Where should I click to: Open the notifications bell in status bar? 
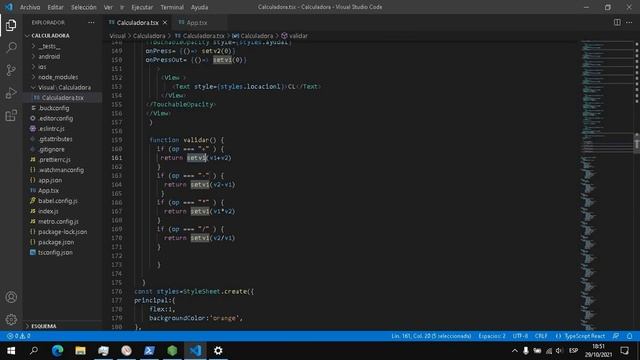coord(629,336)
